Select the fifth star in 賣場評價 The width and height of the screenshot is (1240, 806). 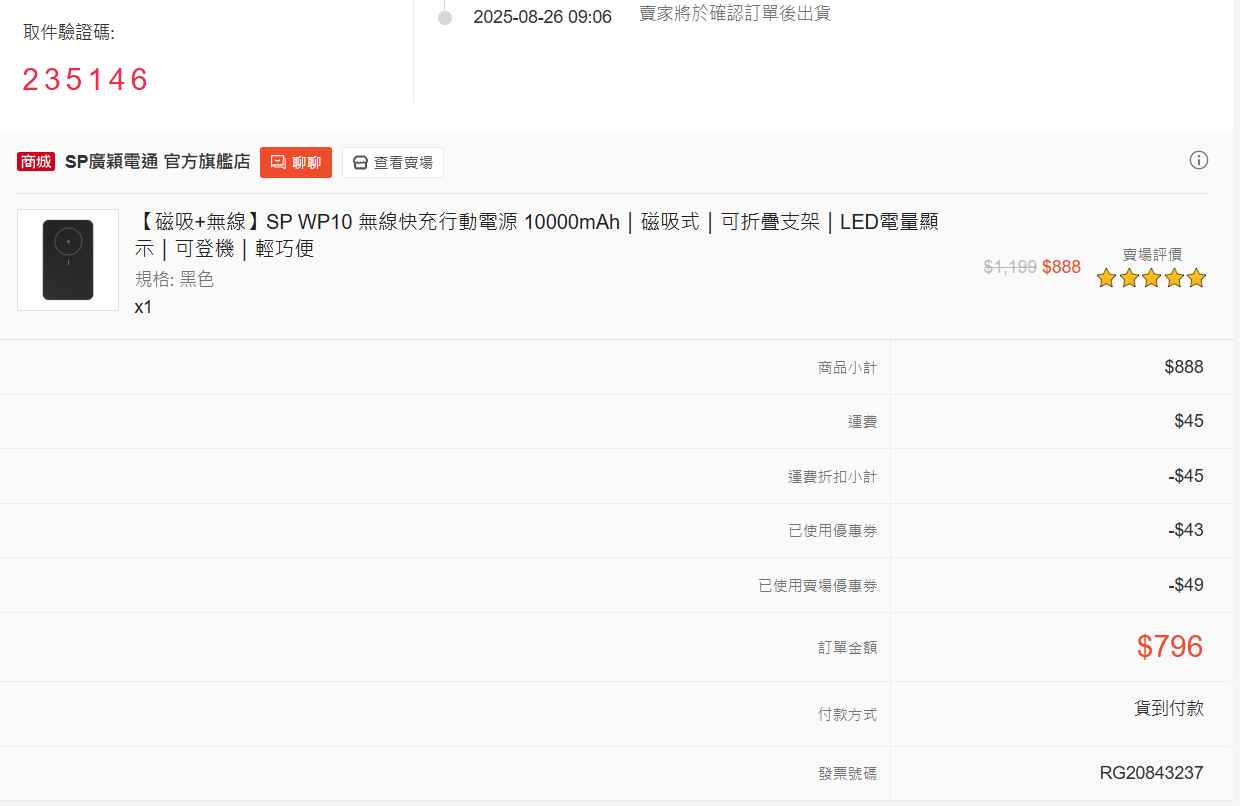tap(1196, 279)
